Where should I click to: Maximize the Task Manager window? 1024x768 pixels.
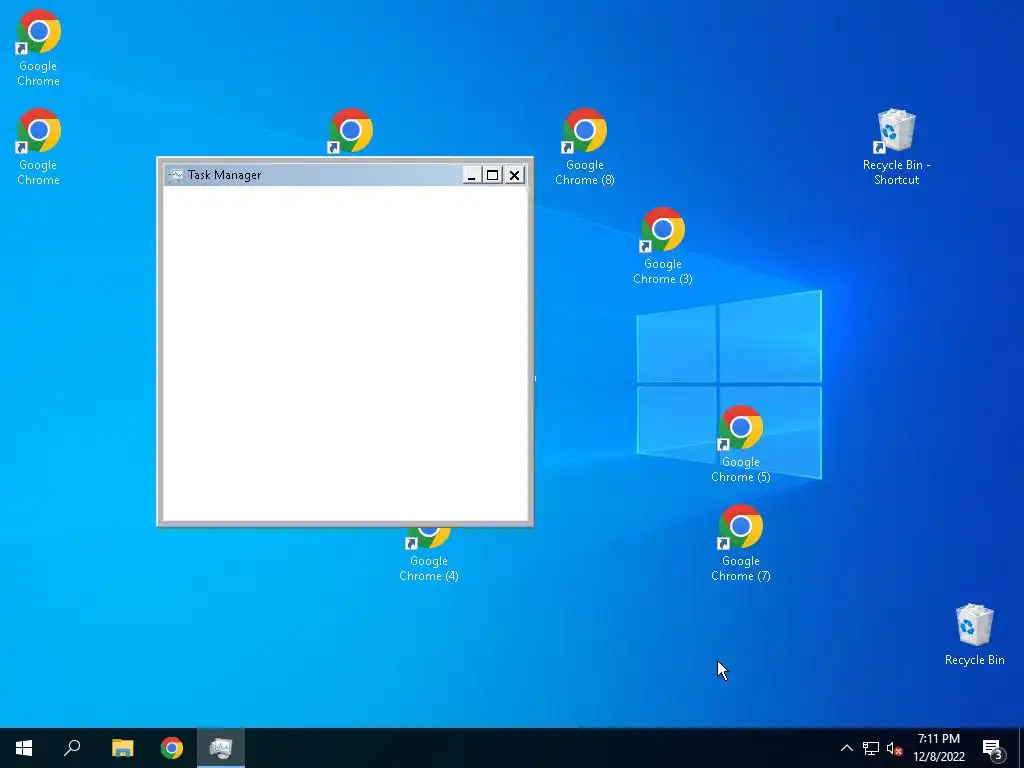(492, 175)
